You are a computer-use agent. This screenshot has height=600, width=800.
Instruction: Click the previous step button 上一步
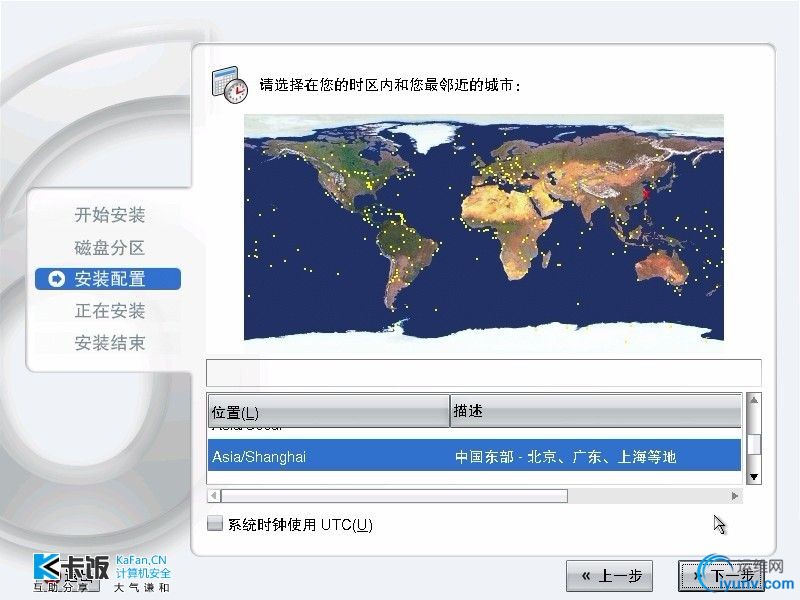[610, 576]
